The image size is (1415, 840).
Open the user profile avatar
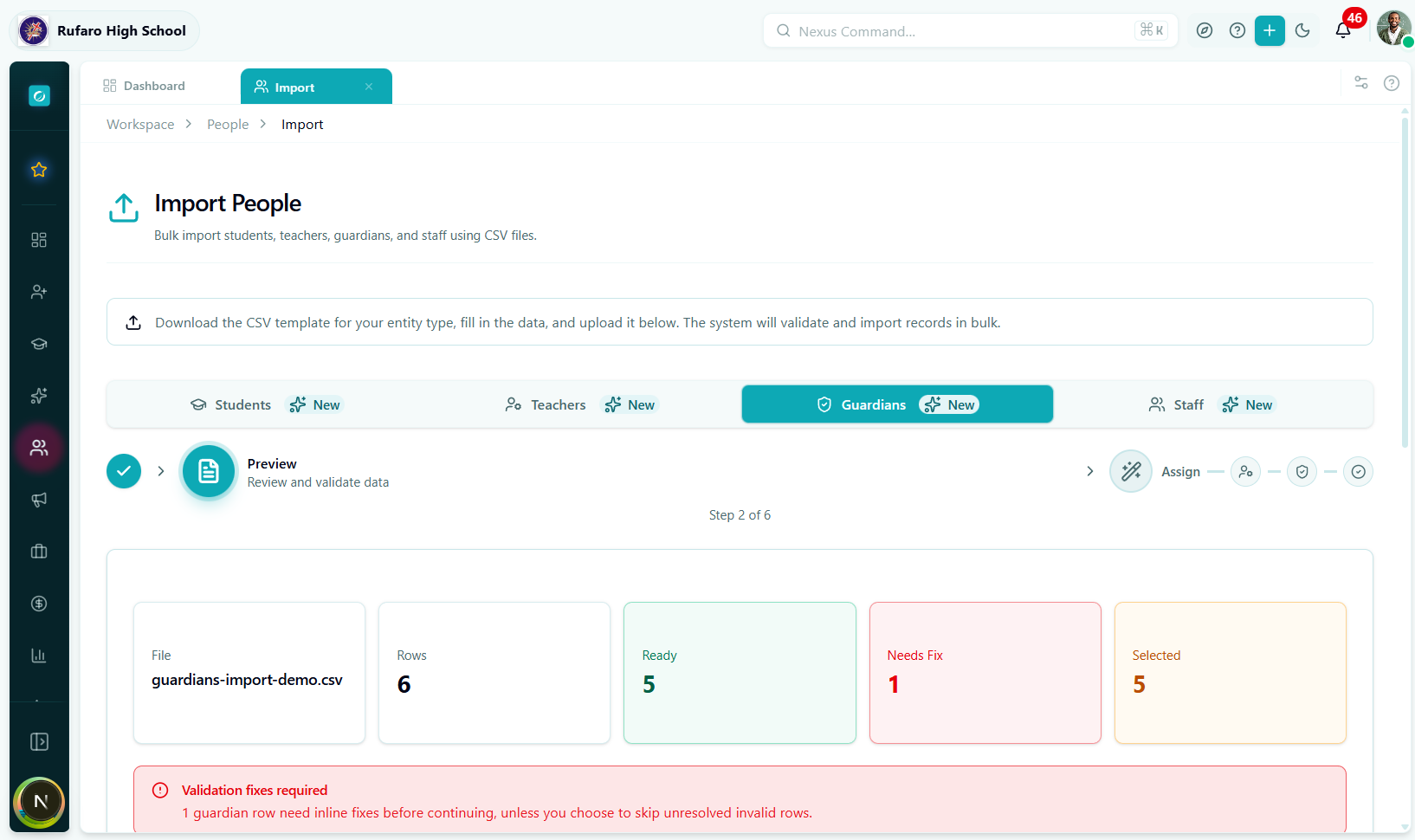coord(1393,29)
